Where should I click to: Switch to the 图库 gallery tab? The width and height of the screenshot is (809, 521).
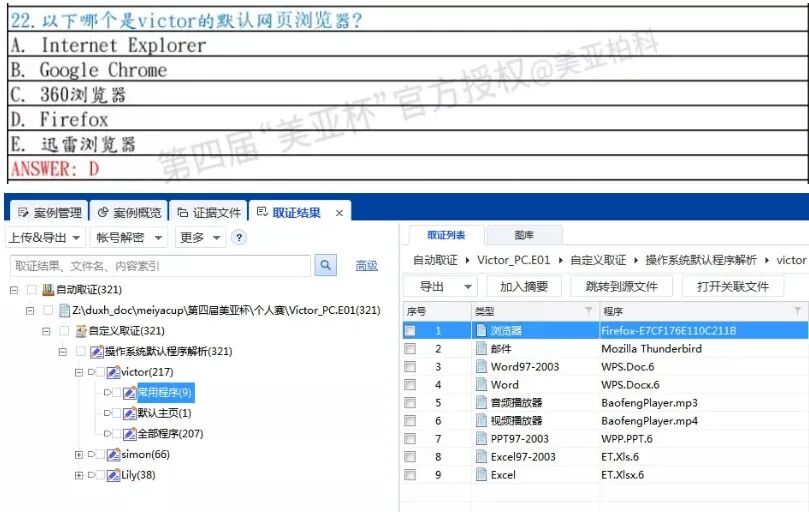point(524,235)
